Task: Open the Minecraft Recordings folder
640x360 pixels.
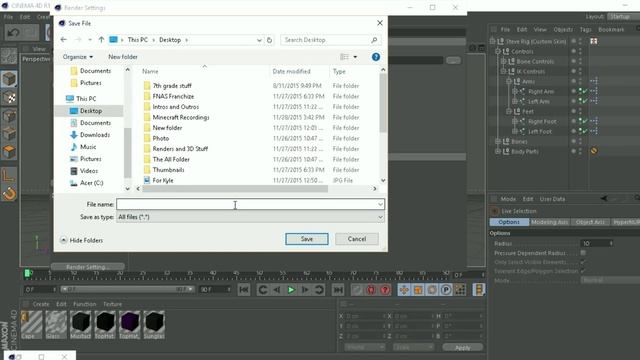Action: [x=181, y=118]
